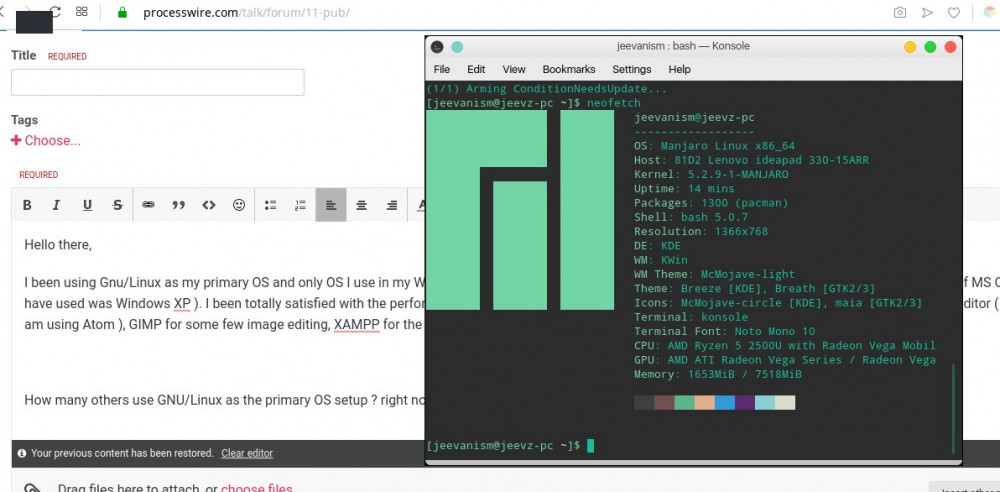Click the Clear editor link
Screen dimensions: 1000x492
[247, 453]
